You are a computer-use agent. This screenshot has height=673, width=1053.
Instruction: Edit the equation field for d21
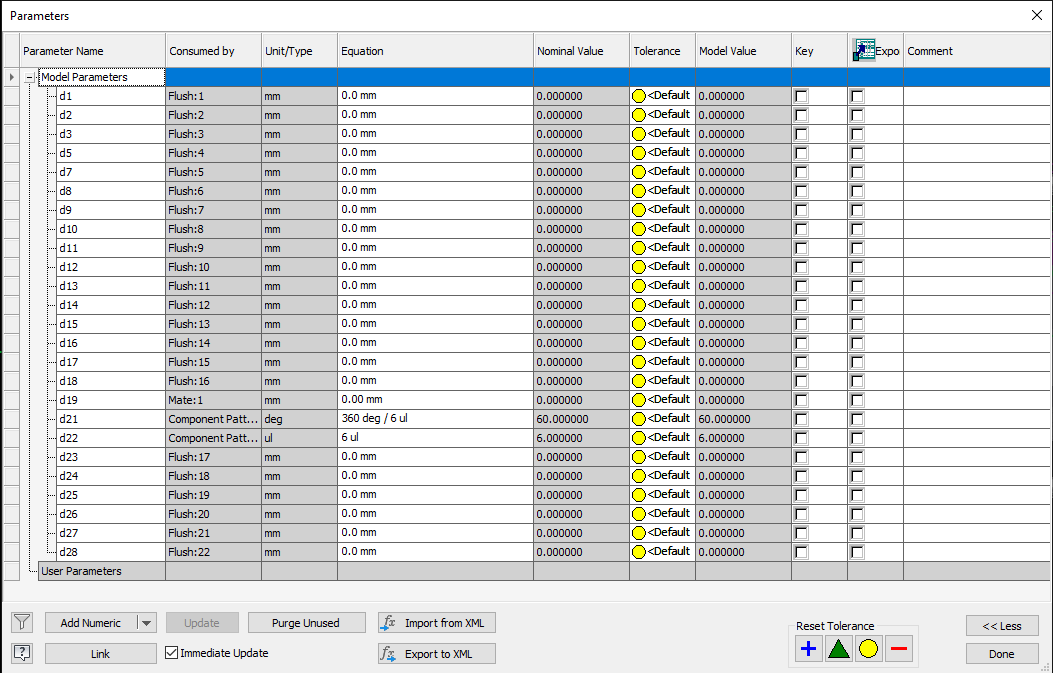(434, 419)
